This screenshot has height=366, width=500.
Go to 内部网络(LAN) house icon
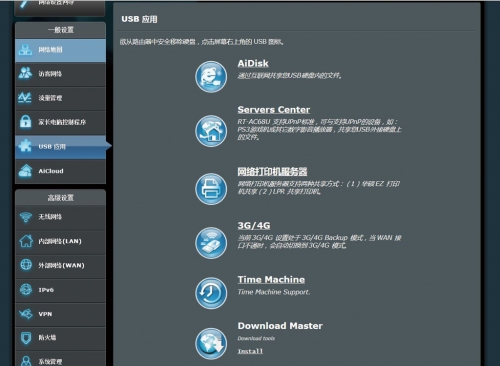pyautogui.click(x=26, y=241)
